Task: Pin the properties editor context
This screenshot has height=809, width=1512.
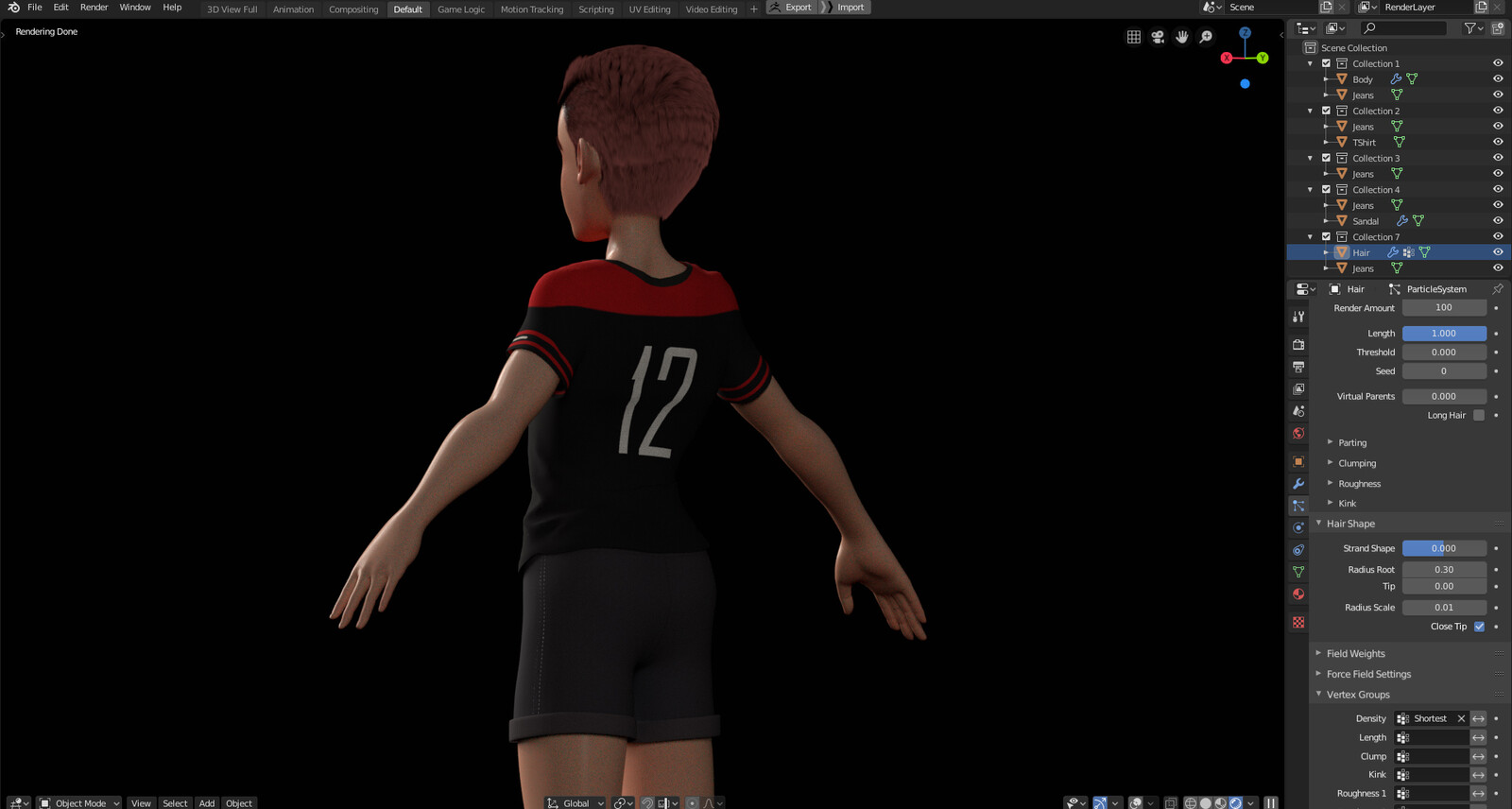Action: 1498,289
